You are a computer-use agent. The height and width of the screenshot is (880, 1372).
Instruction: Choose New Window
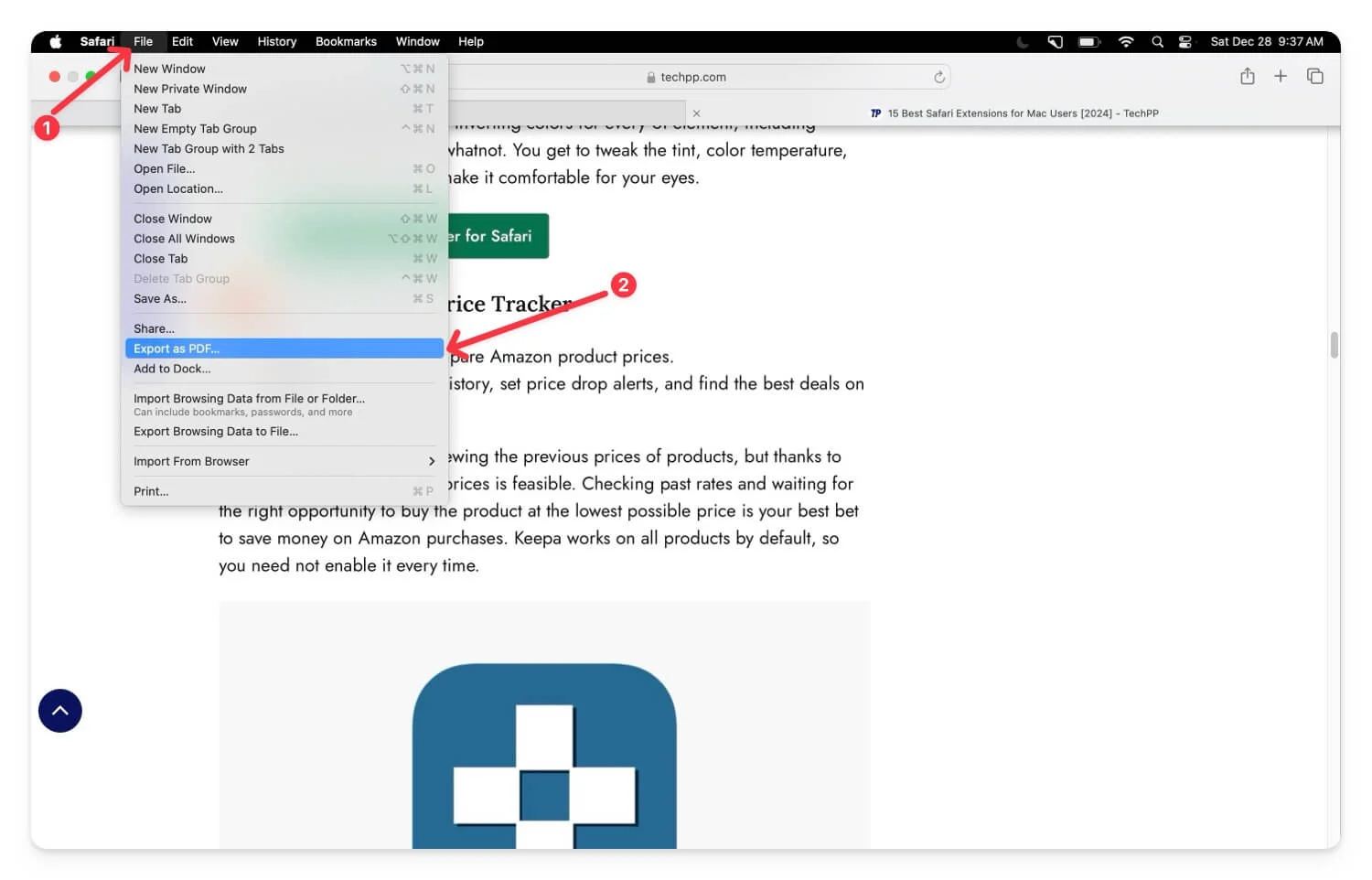[284, 69]
